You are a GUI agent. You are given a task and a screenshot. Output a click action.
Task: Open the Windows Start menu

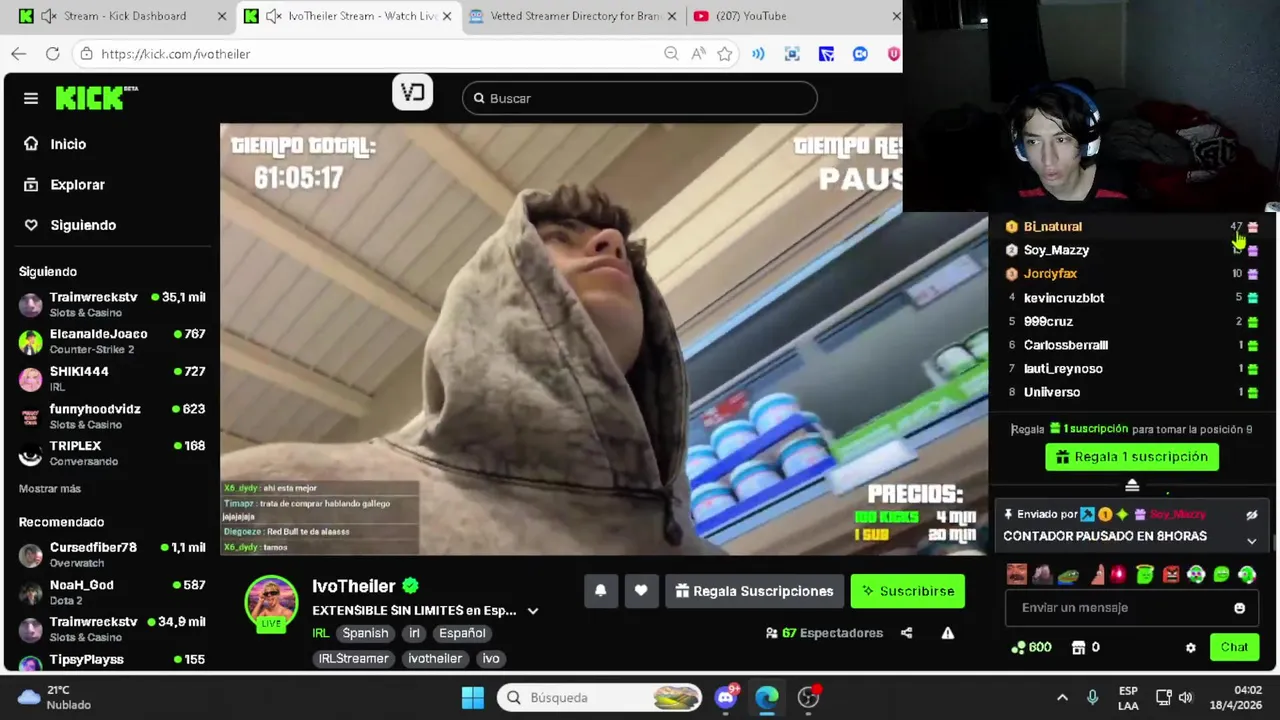pyautogui.click(x=473, y=697)
